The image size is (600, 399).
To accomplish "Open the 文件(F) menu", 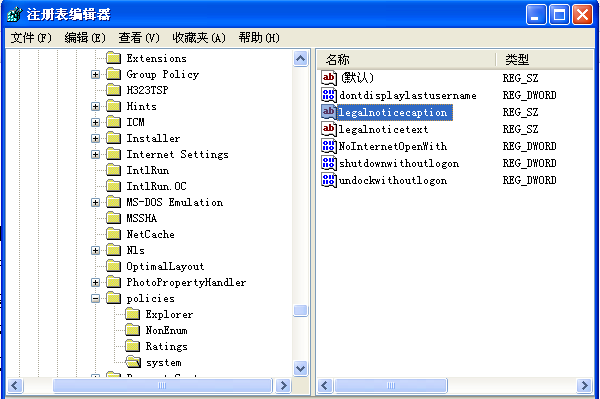I will coord(31,37).
